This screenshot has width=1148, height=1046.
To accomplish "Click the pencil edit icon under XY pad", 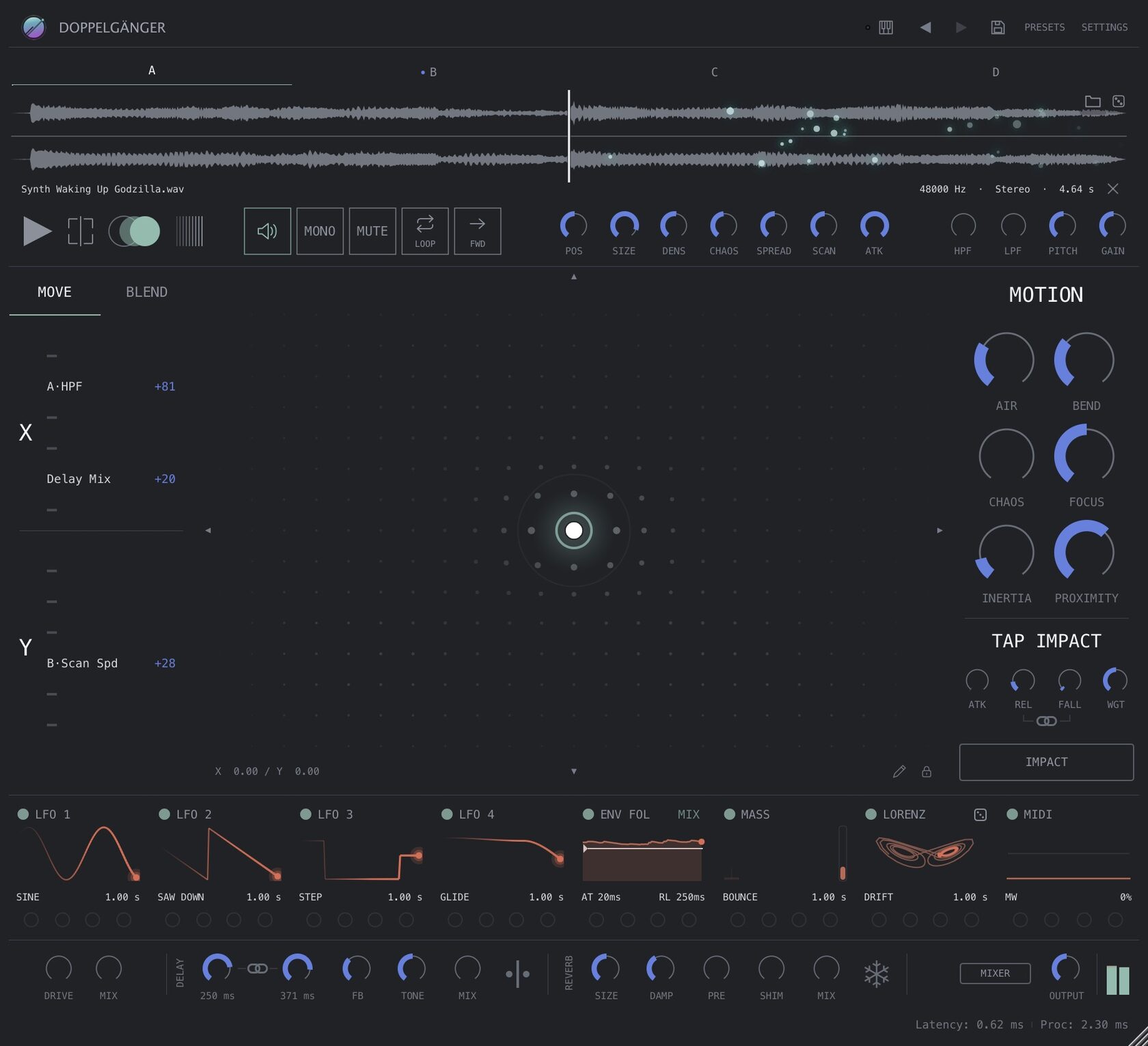I will click(x=899, y=771).
